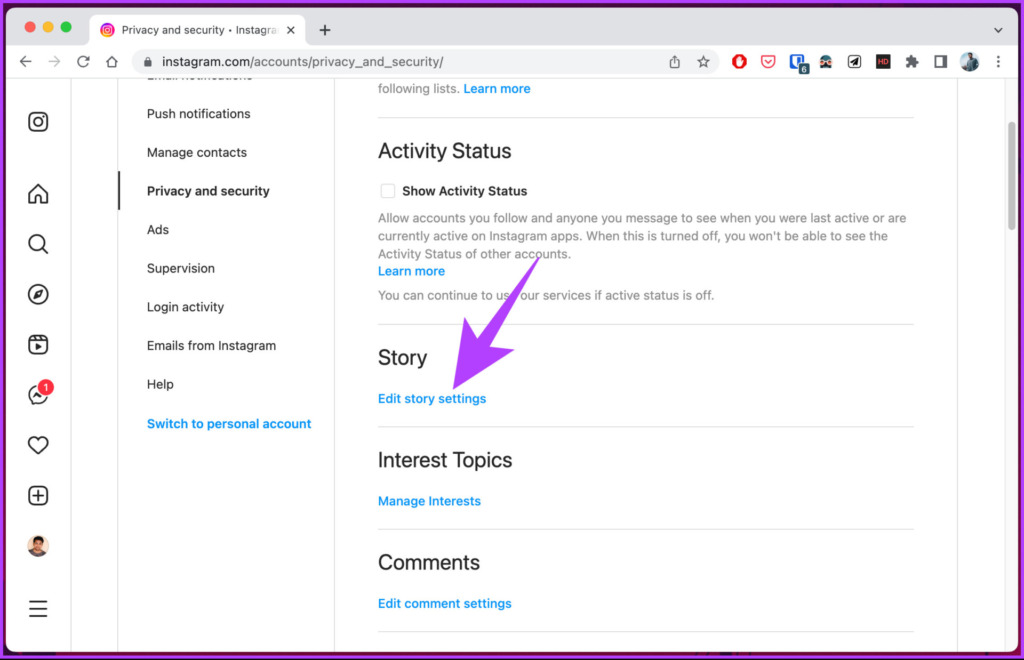The image size is (1024, 660).
Task: Enable Show Activity Status
Action: [388, 191]
